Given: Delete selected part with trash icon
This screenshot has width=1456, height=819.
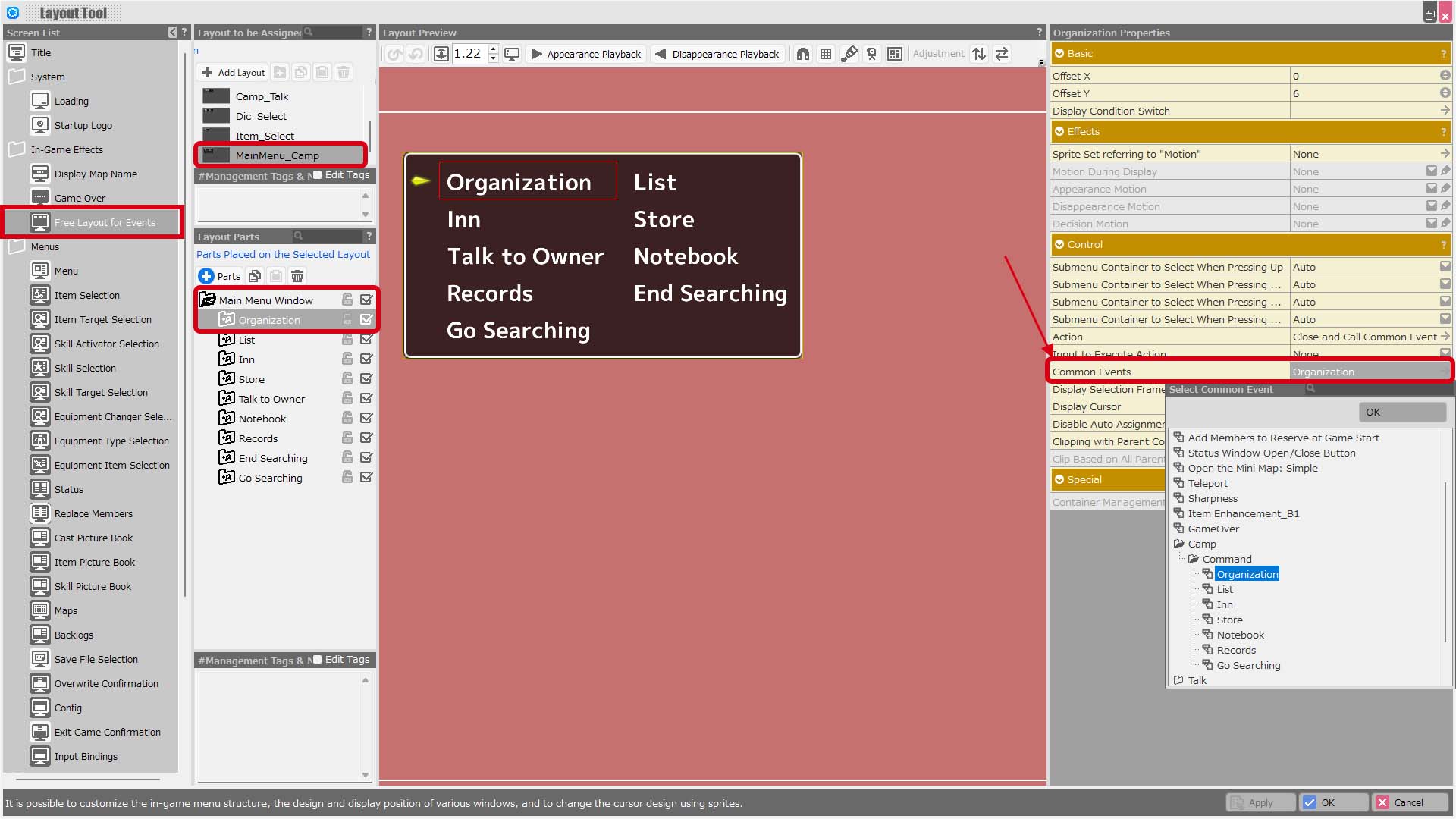Looking at the screenshot, I should click(x=297, y=276).
